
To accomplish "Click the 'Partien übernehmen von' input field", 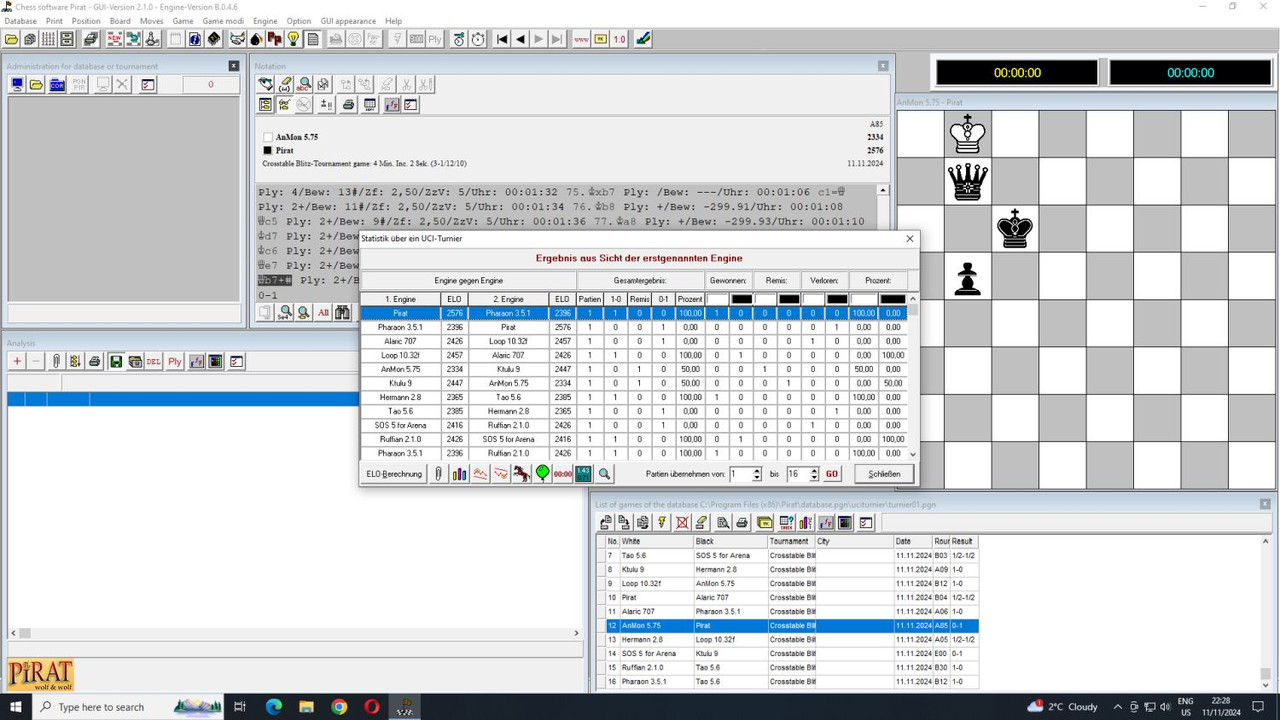I will [x=739, y=474].
